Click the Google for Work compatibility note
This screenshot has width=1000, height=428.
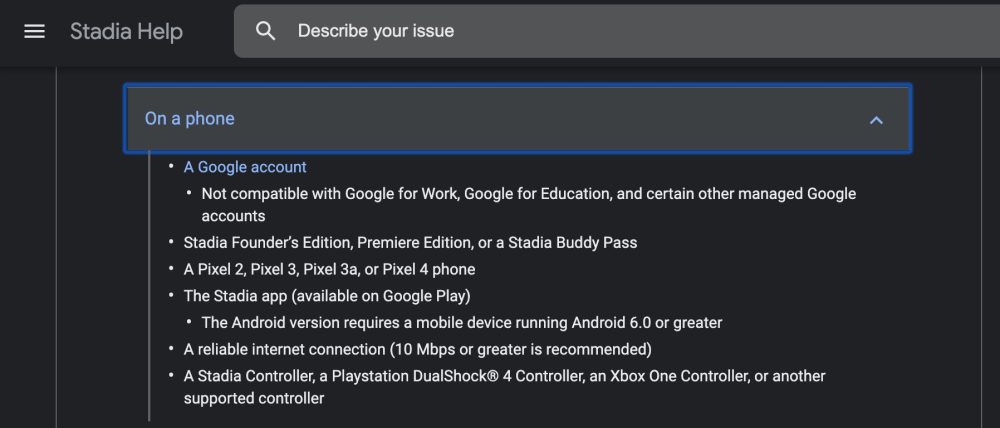(x=528, y=194)
